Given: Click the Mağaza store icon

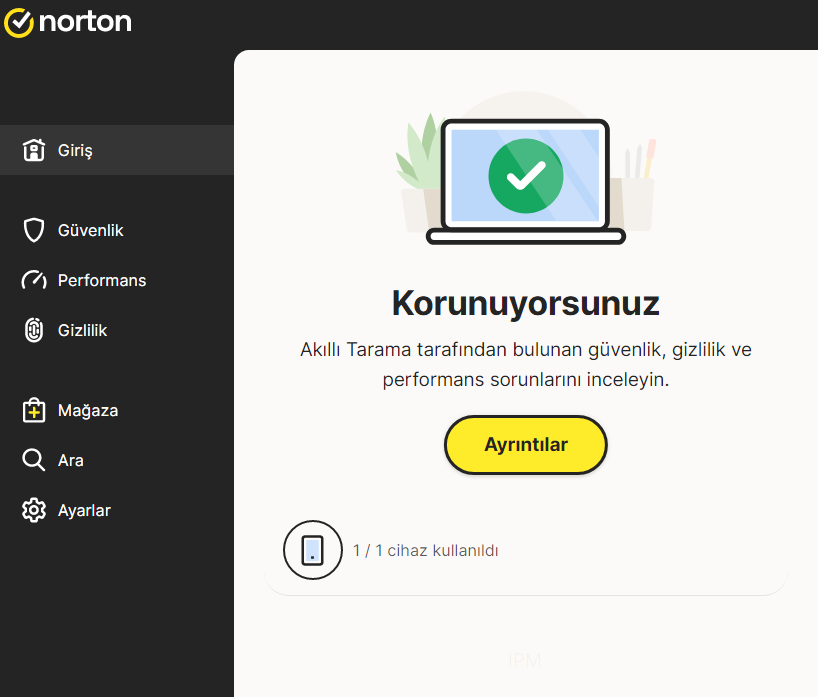Looking at the screenshot, I should (x=34, y=410).
